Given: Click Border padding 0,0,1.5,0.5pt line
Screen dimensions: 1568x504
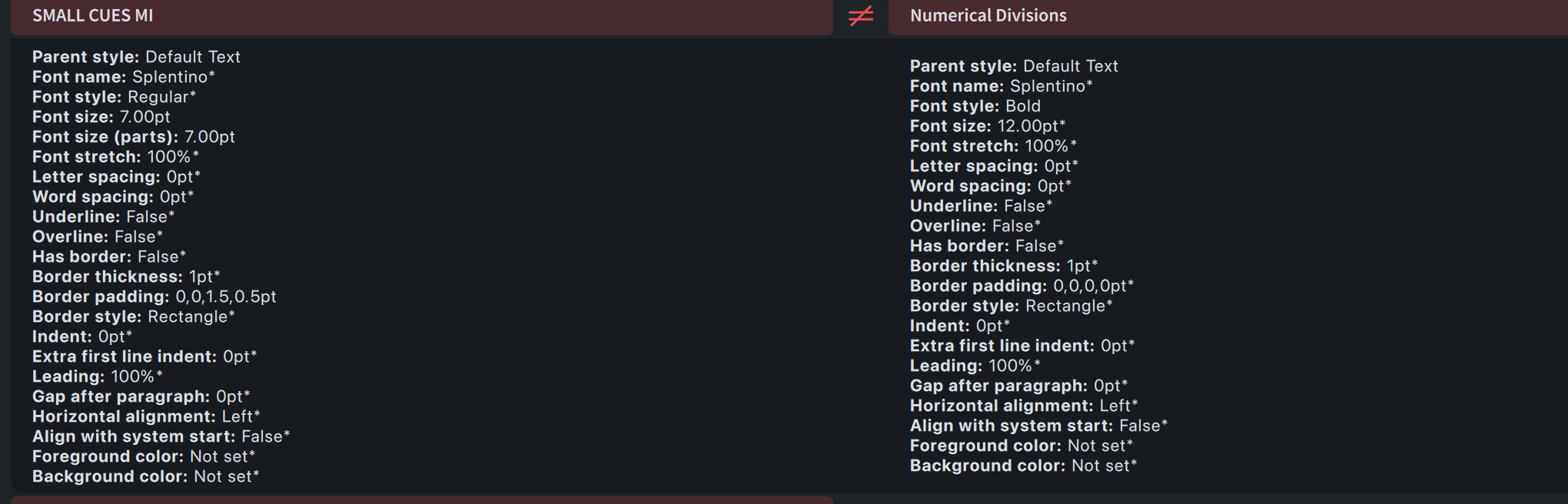Looking at the screenshot, I should [154, 297].
